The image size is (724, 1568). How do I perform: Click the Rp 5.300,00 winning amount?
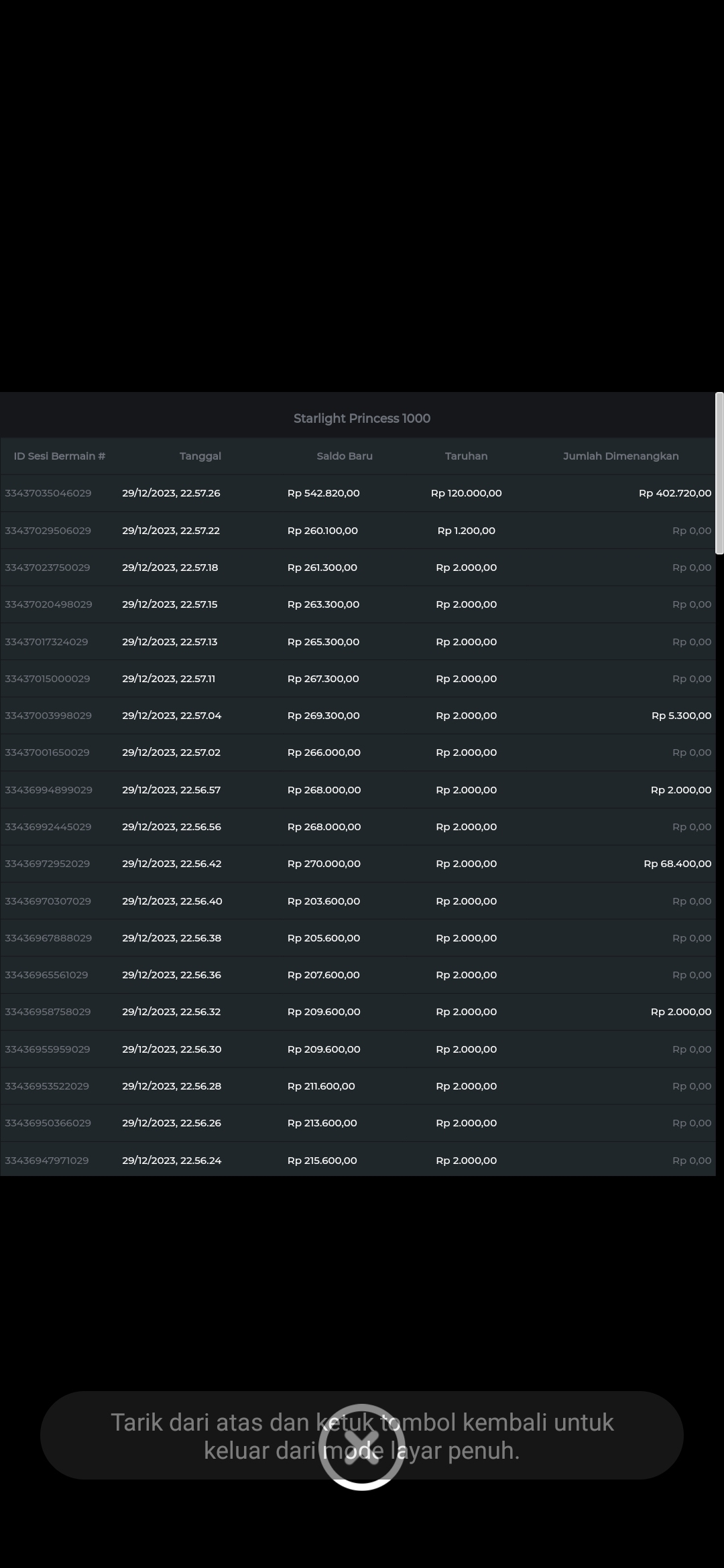pyautogui.click(x=681, y=716)
